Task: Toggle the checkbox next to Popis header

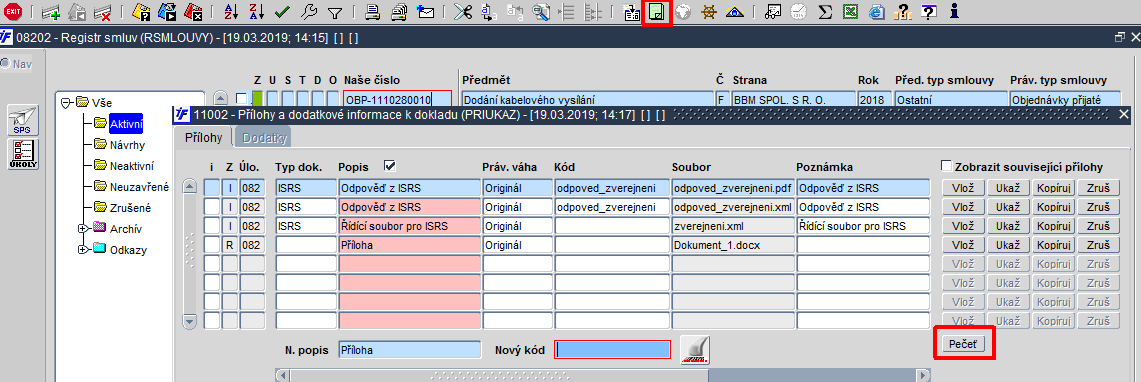Action: click(388, 165)
